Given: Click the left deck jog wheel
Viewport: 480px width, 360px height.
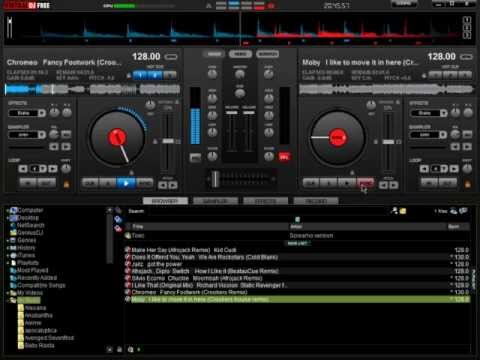Looking at the screenshot, I should coord(117,138).
